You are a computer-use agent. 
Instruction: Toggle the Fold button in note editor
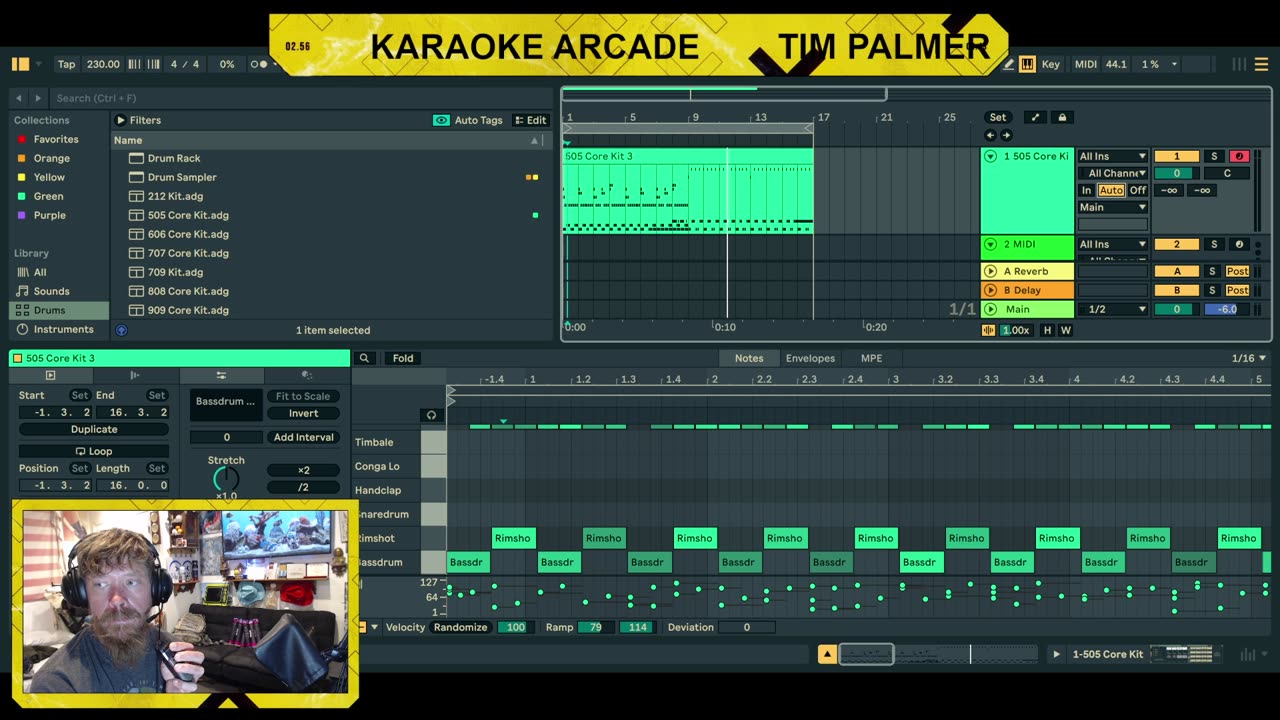[x=403, y=358]
